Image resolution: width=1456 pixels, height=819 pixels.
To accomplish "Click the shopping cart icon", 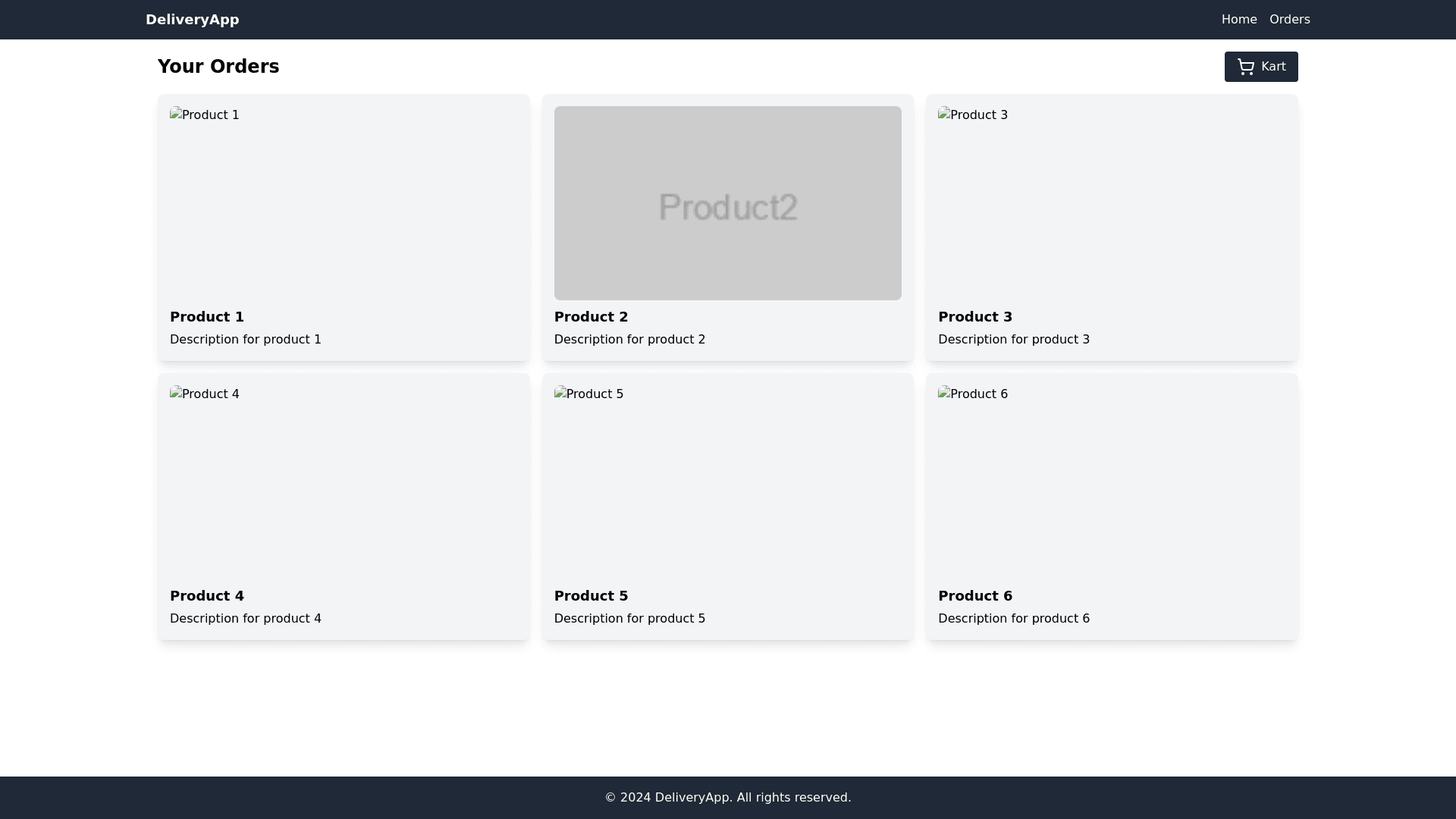I will (x=1245, y=67).
